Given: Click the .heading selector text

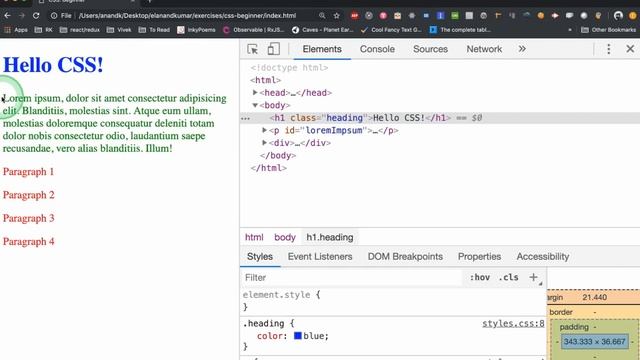Looking at the screenshot, I should click(264, 323).
